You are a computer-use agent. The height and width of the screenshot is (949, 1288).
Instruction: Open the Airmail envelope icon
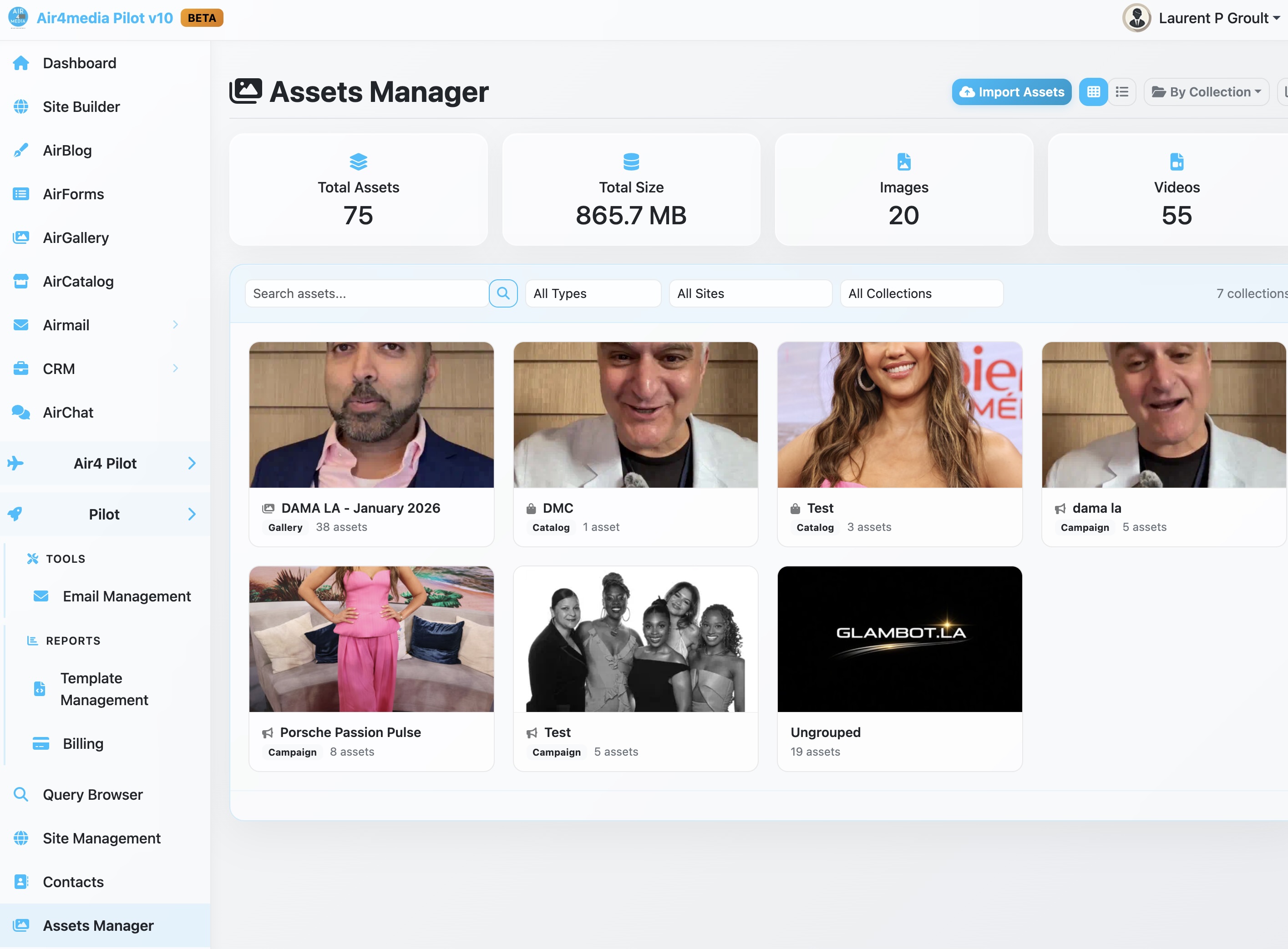tap(20, 324)
